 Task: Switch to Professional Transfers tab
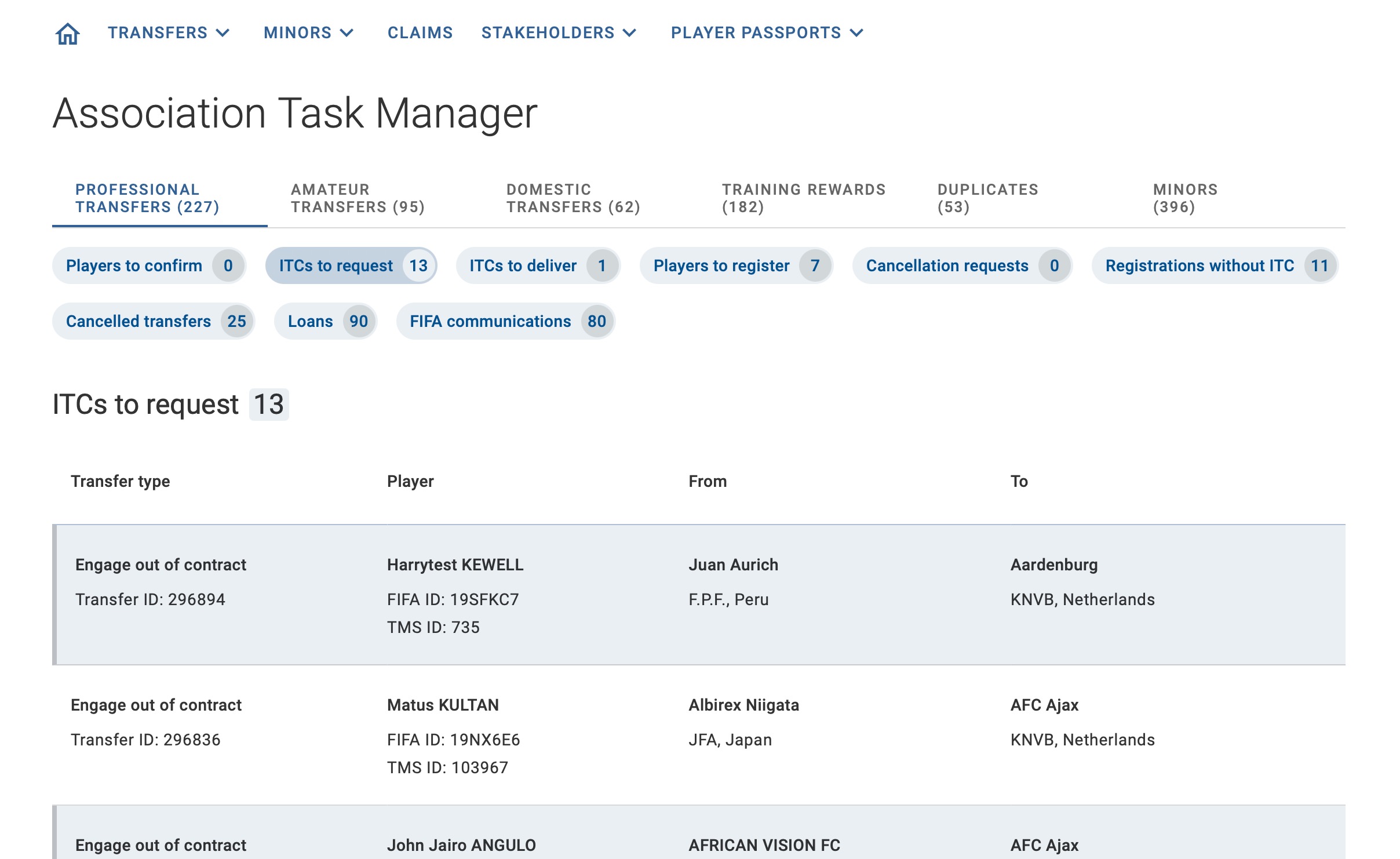pos(160,198)
